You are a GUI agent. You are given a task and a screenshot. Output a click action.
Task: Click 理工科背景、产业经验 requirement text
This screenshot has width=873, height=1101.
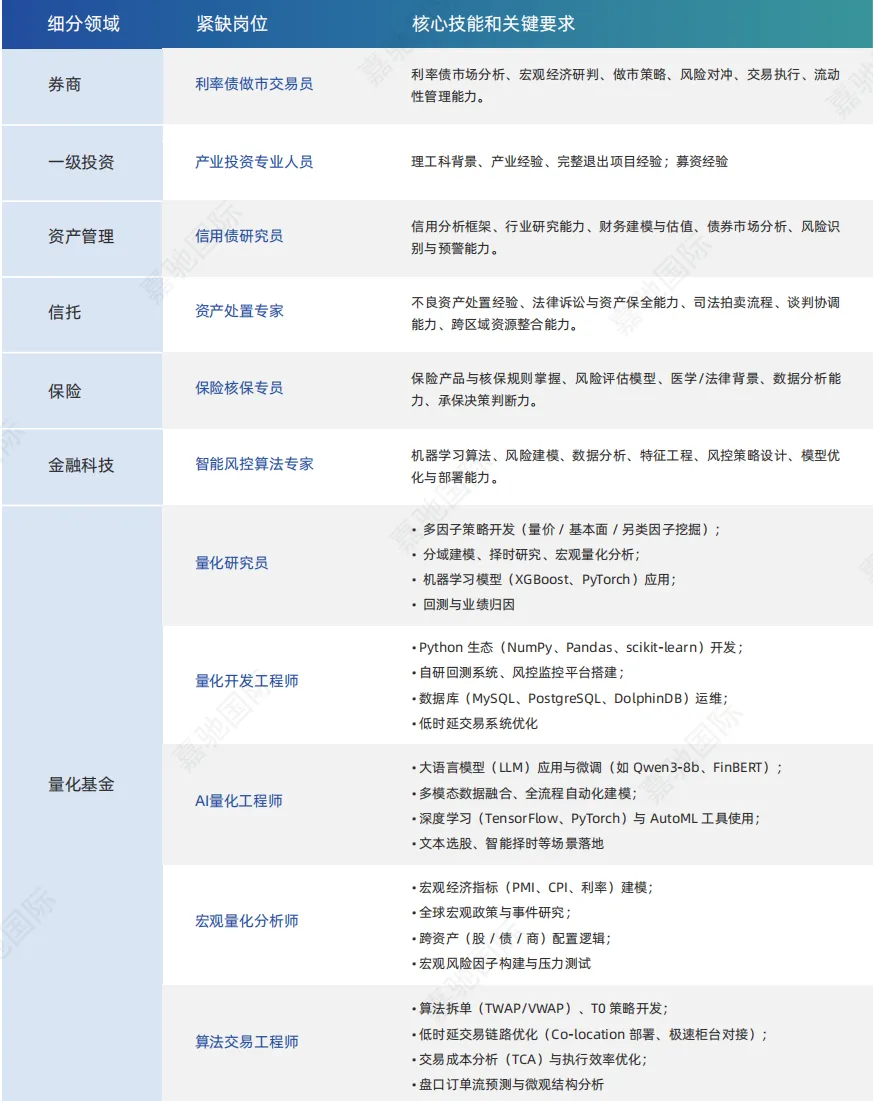(x=570, y=161)
